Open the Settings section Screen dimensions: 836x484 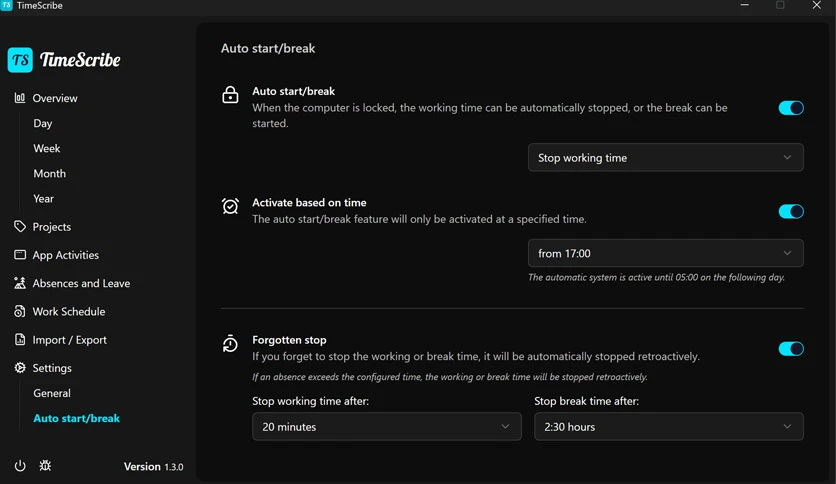[52, 368]
